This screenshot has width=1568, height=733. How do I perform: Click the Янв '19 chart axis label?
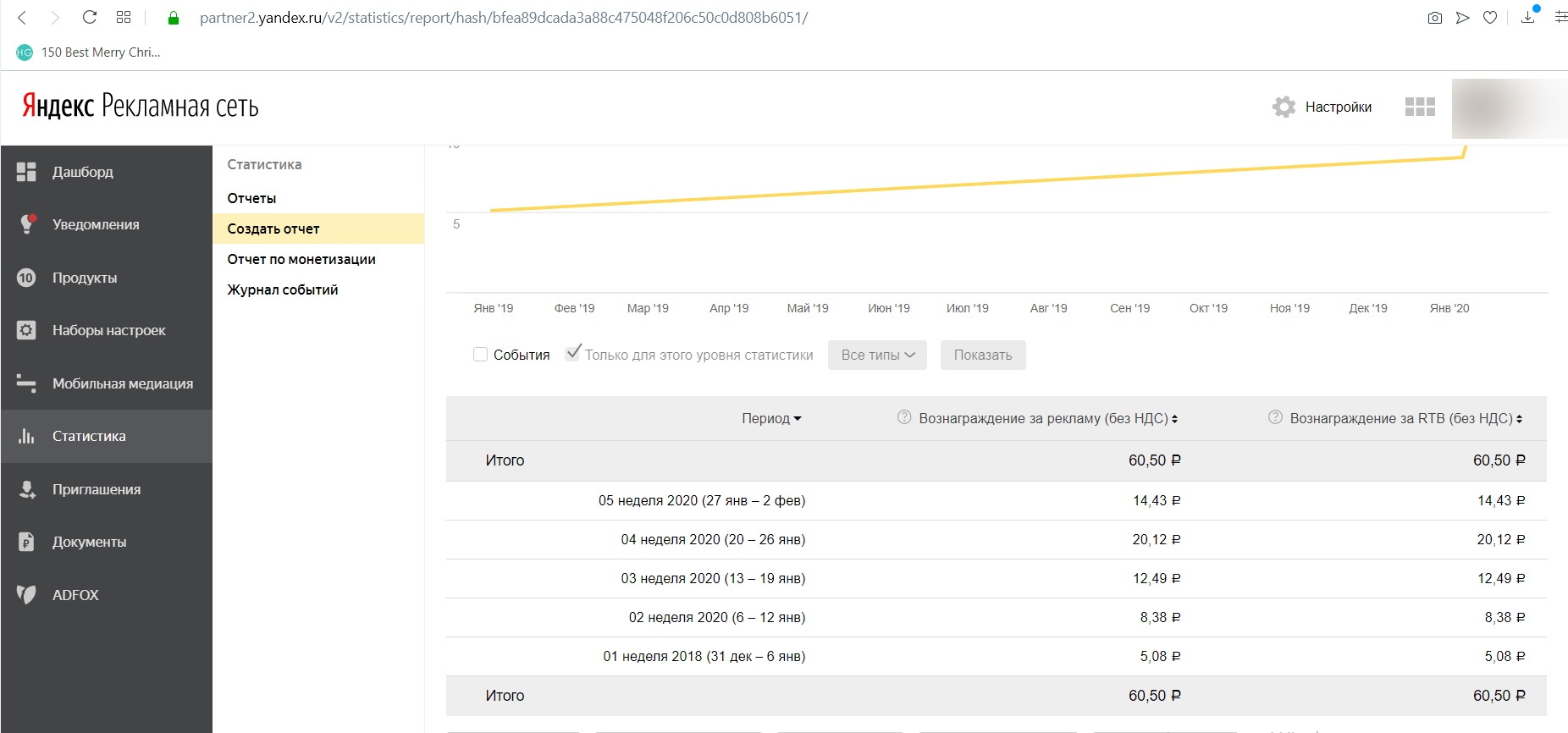494,308
